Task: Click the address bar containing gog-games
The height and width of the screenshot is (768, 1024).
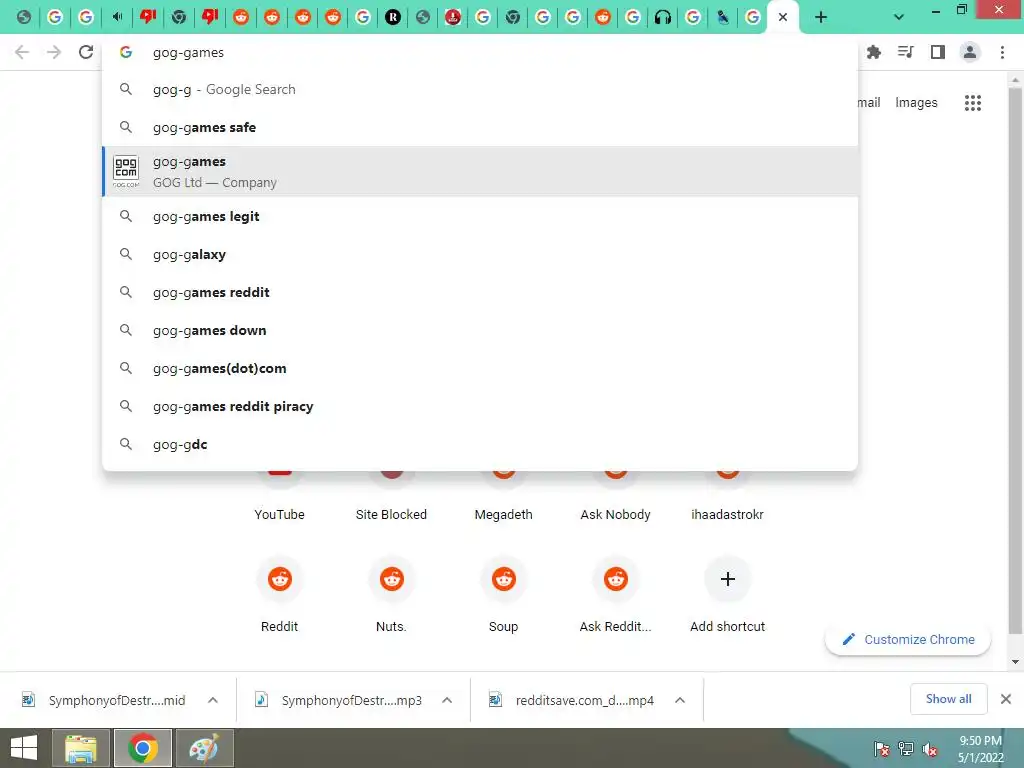Action: point(479,52)
